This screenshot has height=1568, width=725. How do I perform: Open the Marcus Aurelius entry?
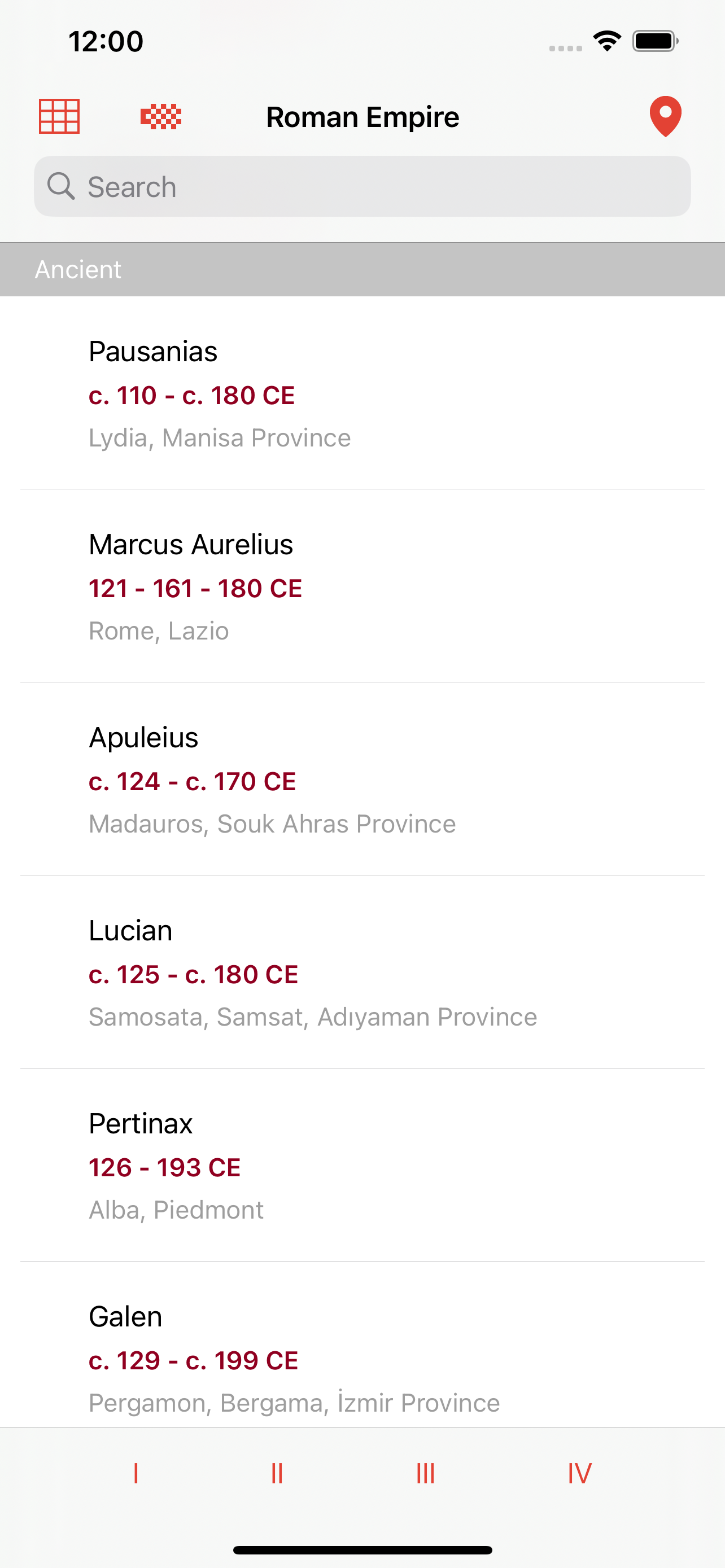pos(362,586)
